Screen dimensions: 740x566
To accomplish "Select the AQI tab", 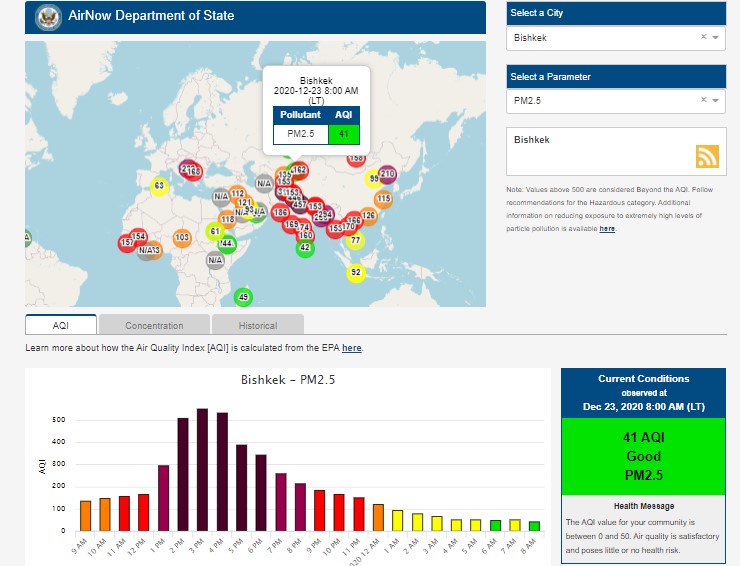I will click(x=61, y=325).
